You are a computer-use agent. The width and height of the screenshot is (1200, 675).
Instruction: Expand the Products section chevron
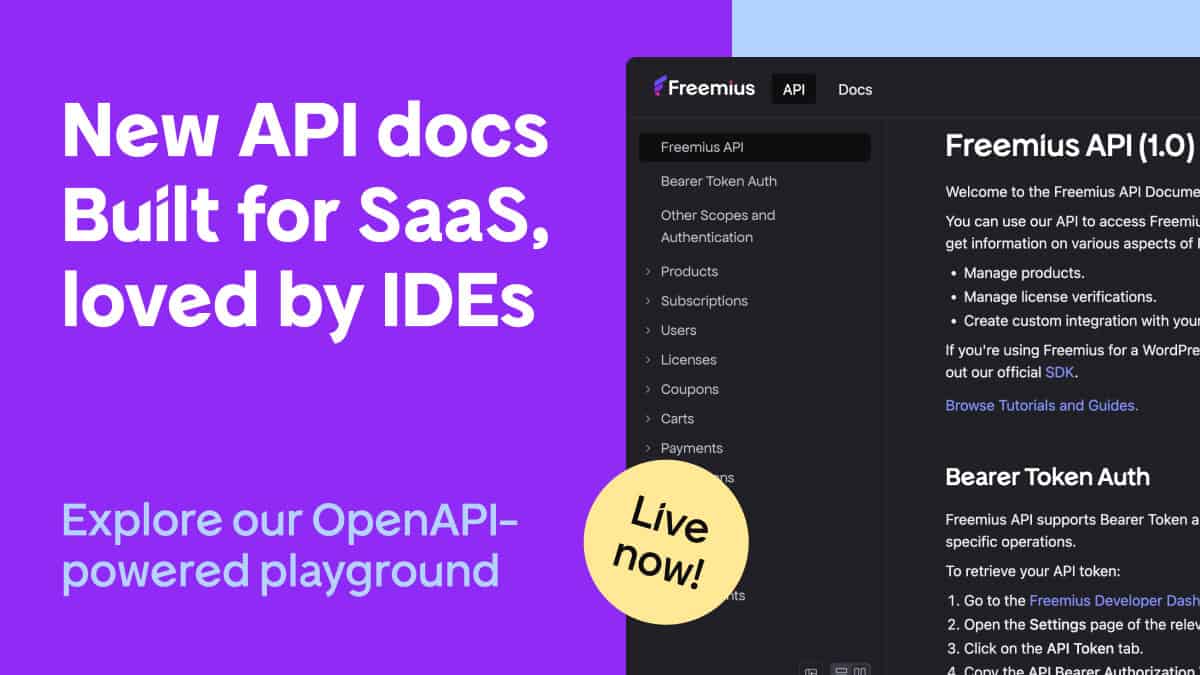point(648,271)
